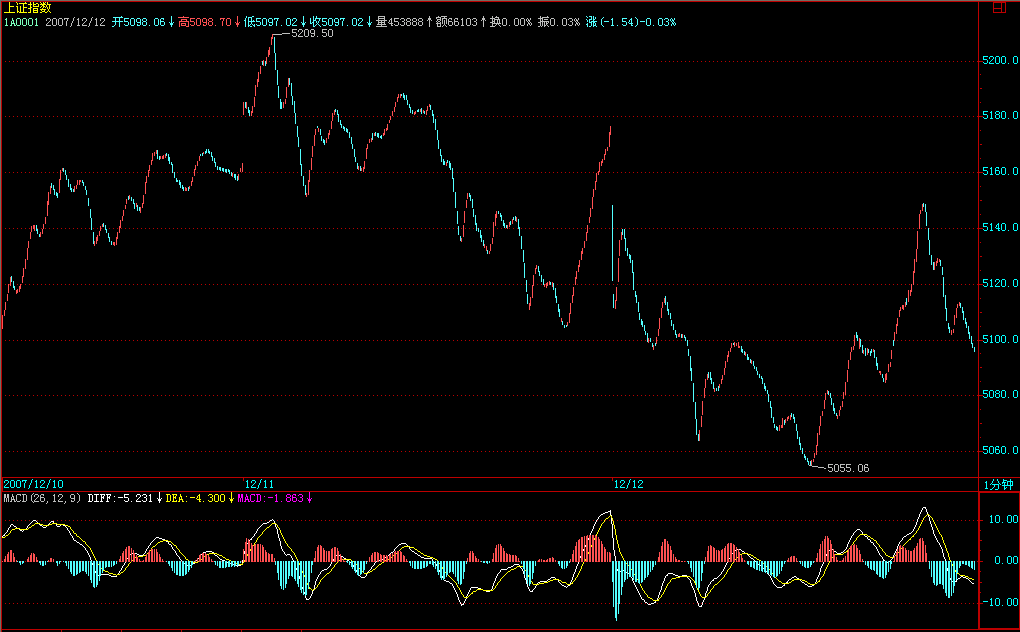The image size is (1020, 632).
Task: Click the red 高5098.70 high price field
Action: pyautogui.click(x=204, y=21)
